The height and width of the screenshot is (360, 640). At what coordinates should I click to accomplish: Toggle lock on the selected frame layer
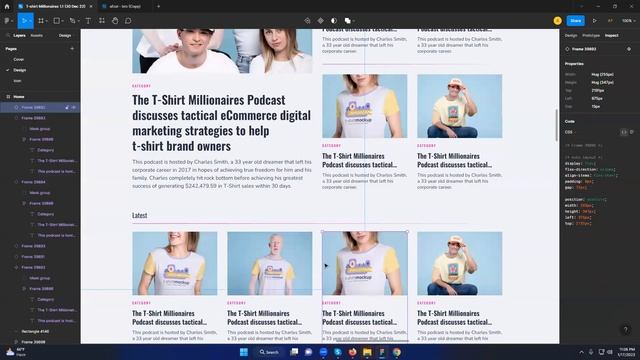click(x=67, y=107)
